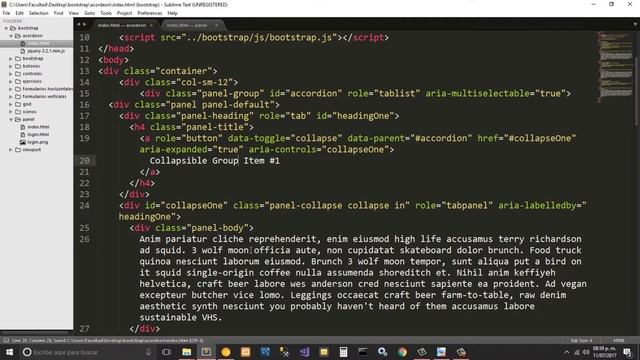Click the minimap code overview

point(615,67)
